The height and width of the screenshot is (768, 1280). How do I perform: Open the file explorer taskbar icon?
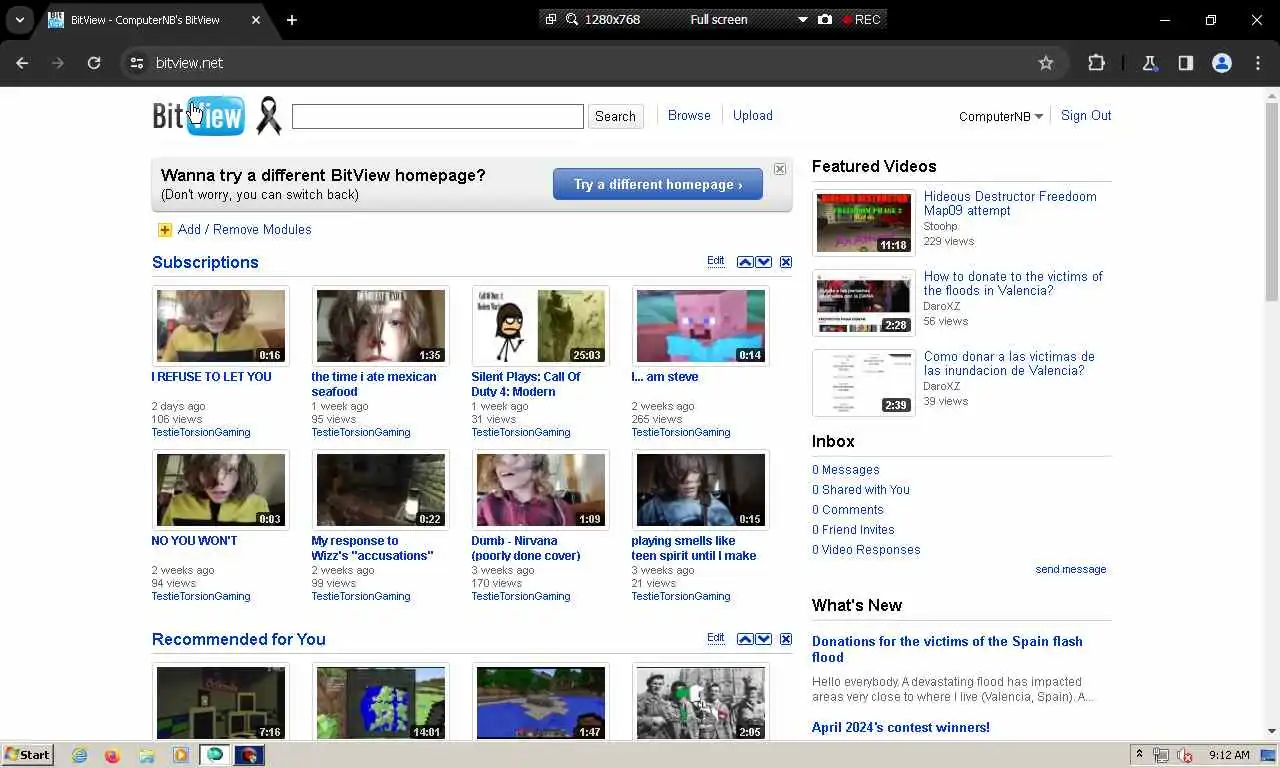tap(146, 756)
